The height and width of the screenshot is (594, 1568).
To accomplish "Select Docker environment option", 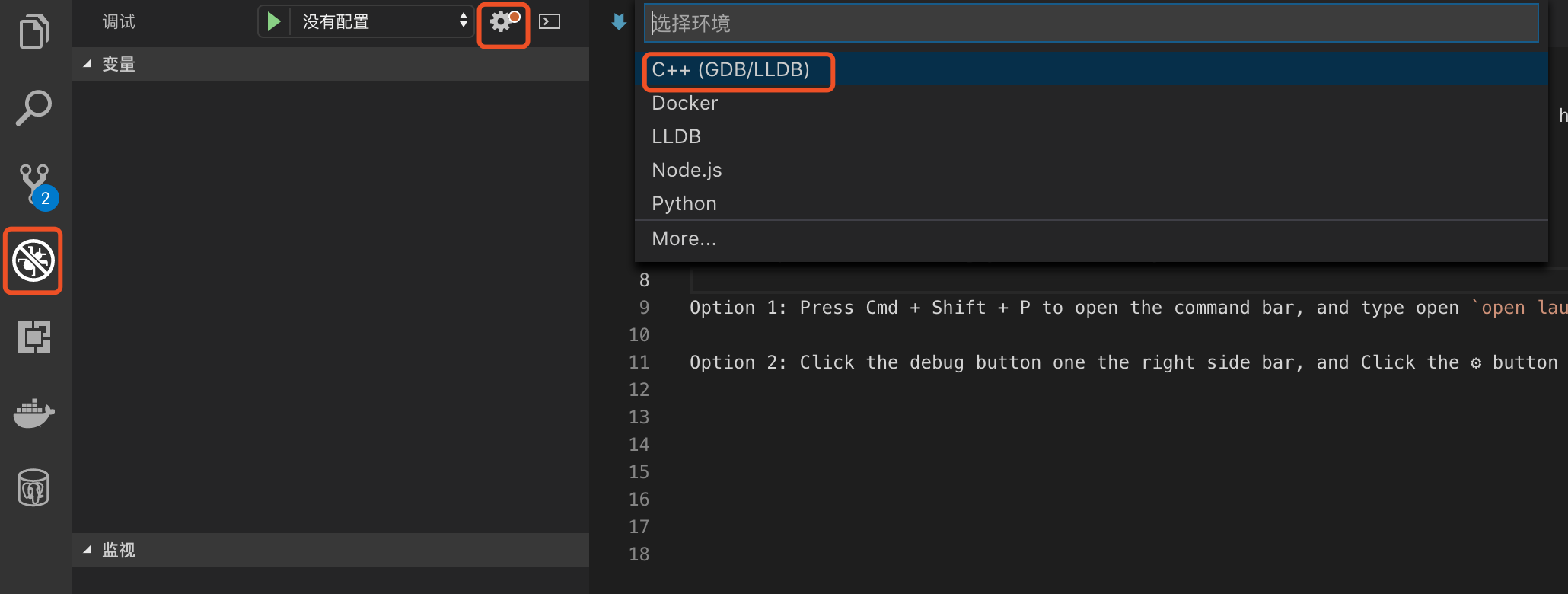I will 1092,103.
